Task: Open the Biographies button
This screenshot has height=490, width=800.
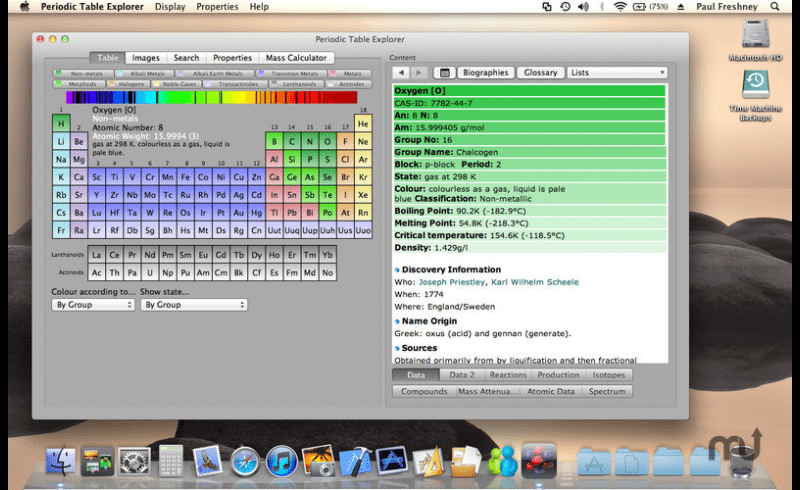Action: (x=486, y=72)
